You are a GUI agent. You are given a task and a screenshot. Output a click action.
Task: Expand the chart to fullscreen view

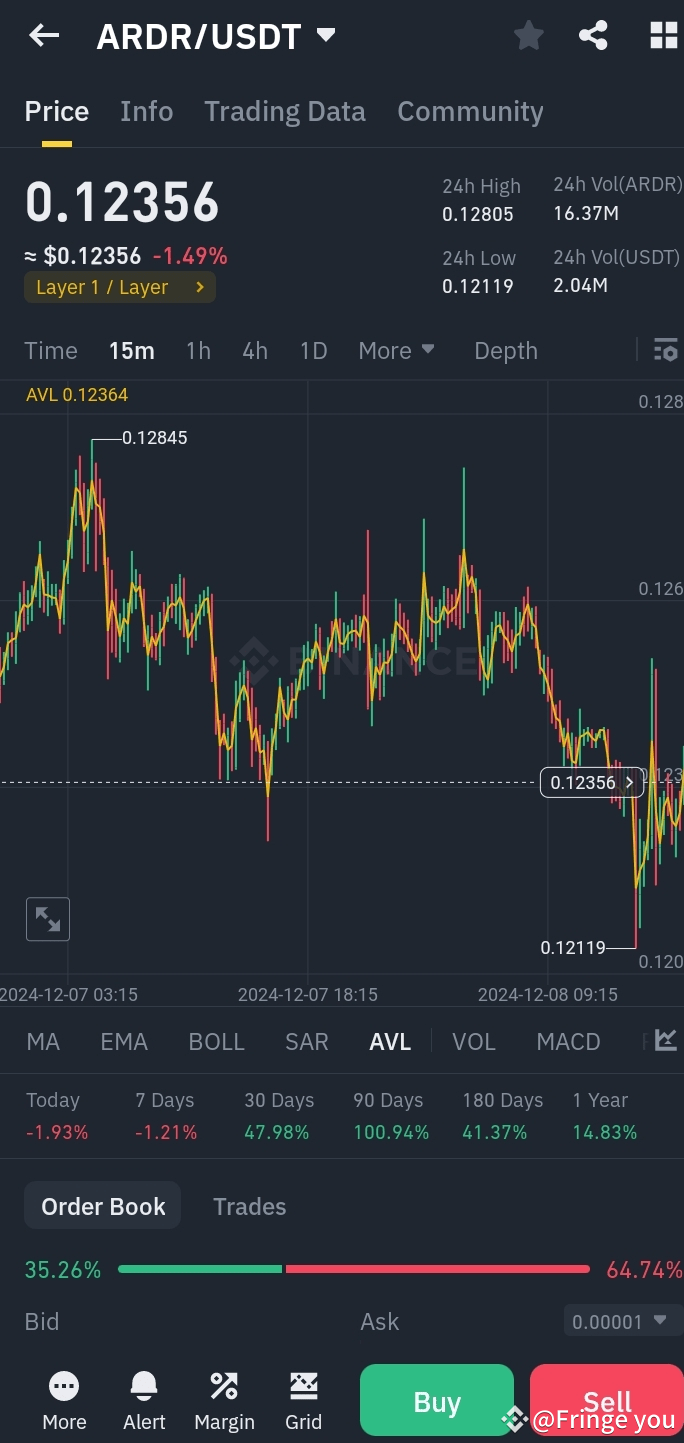coord(48,919)
